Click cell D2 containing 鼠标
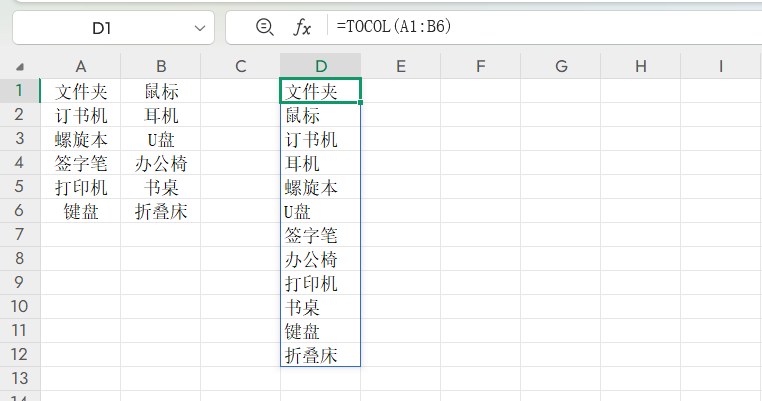Viewport: 762px width, 401px height. 321,115
